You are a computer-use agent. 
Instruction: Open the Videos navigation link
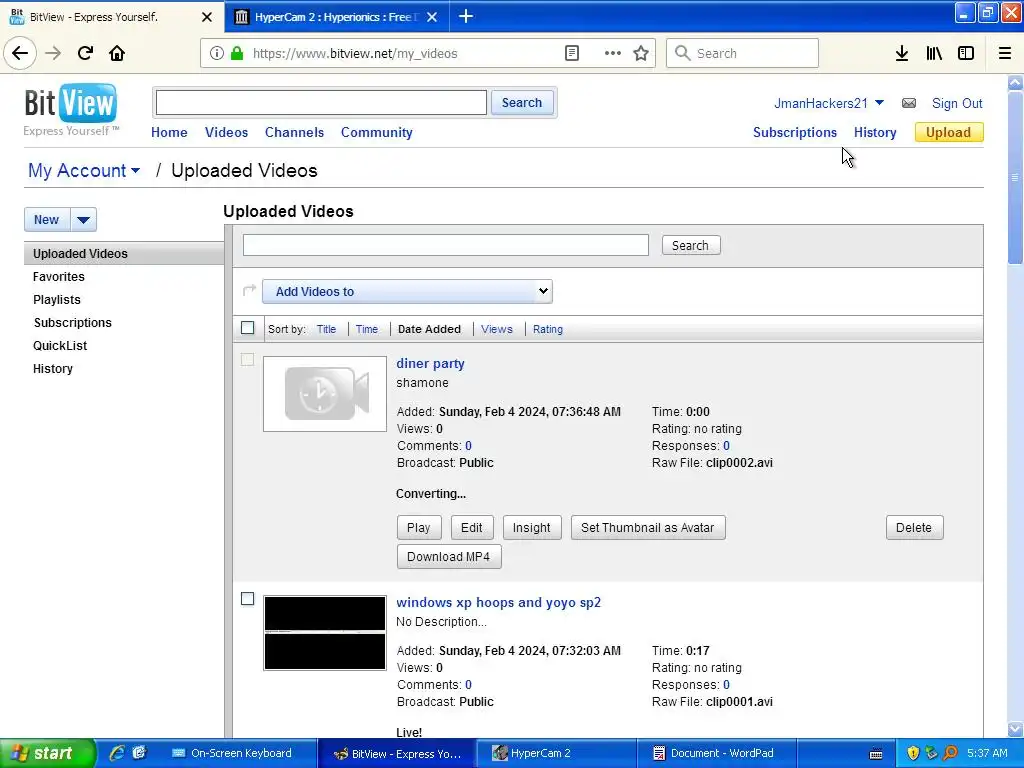226,133
